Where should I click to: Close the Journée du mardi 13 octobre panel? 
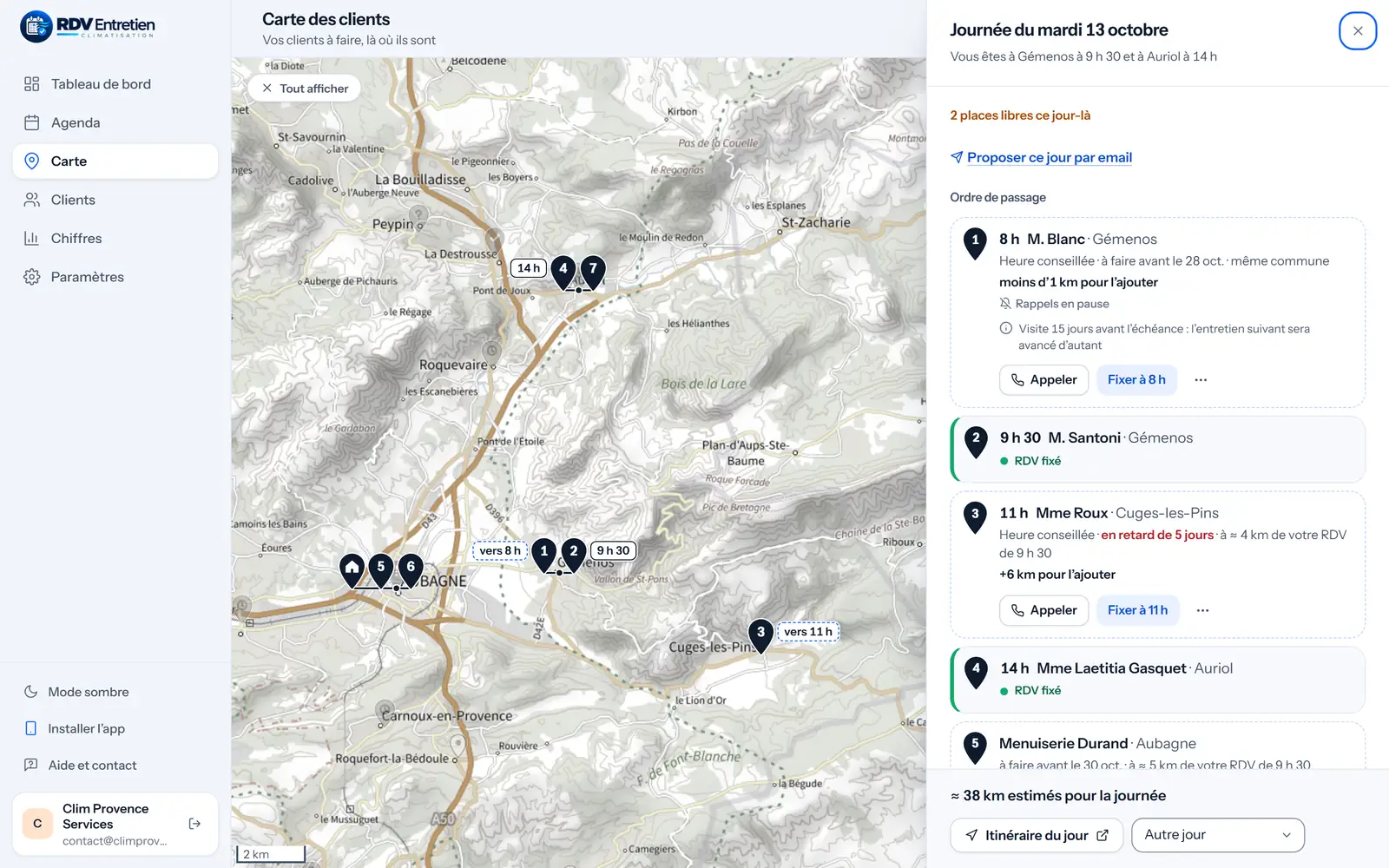(x=1358, y=31)
